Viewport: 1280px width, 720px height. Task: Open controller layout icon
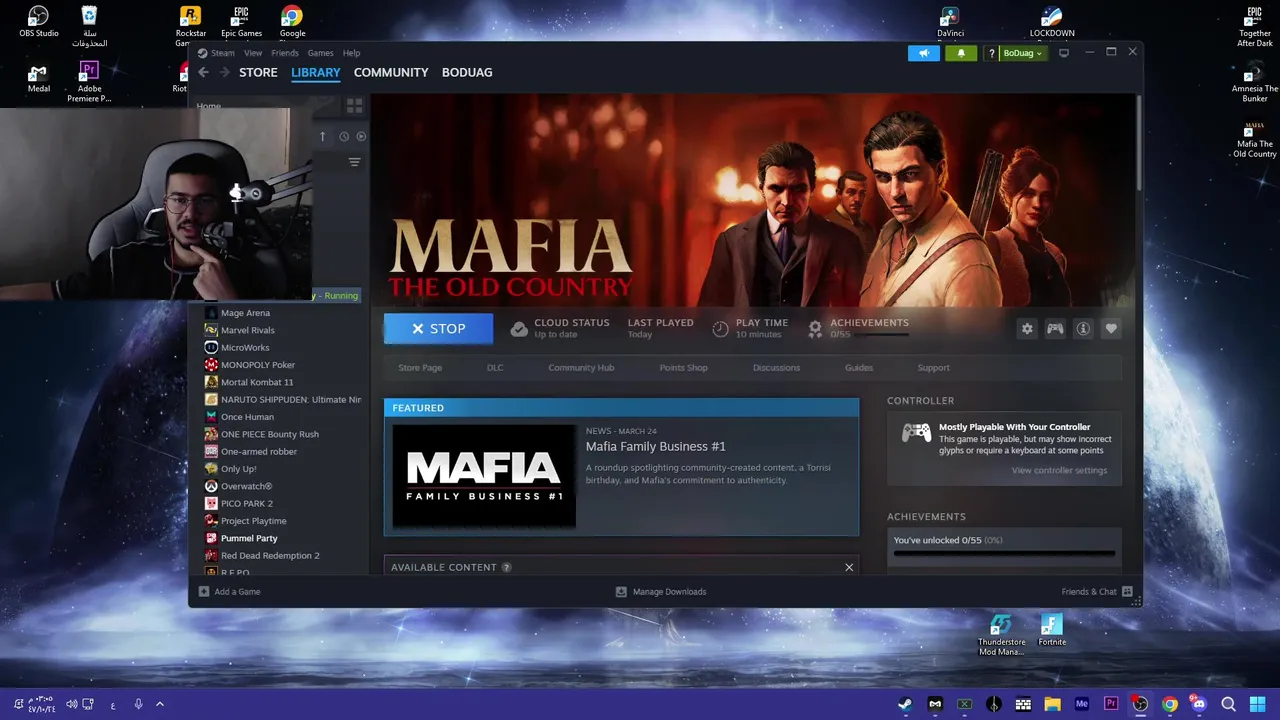click(1055, 328)
